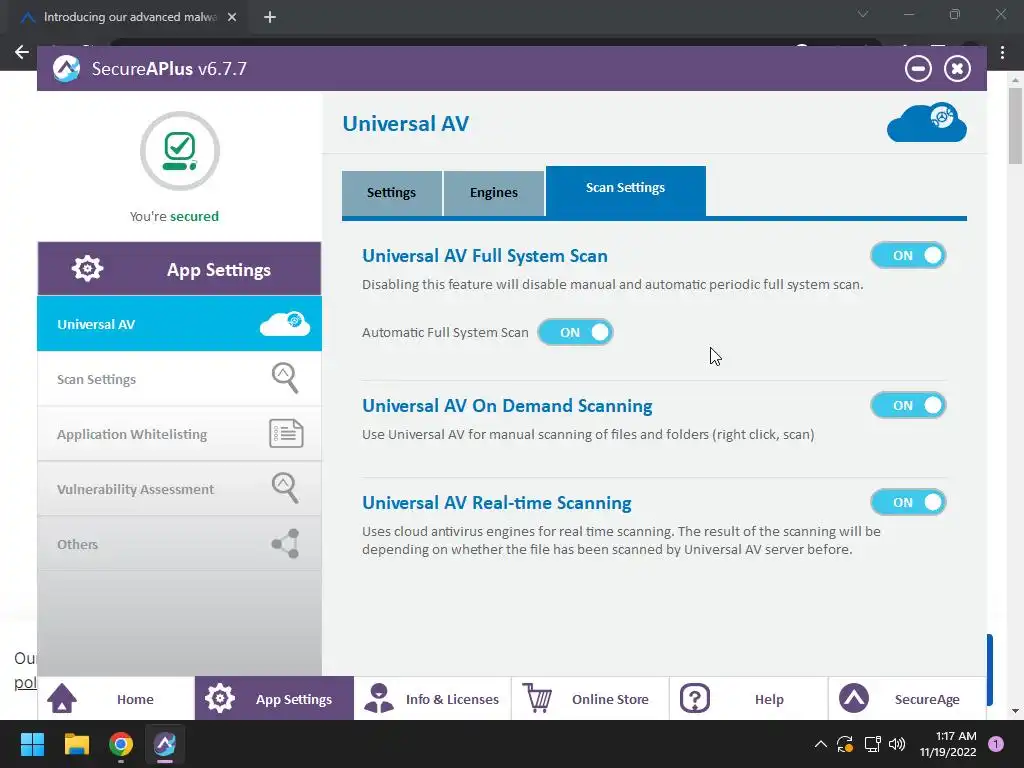This screenshot has height=768, width=1024.
Task: Click the App Settings label in bottom bar
Action: pos(294,699)
